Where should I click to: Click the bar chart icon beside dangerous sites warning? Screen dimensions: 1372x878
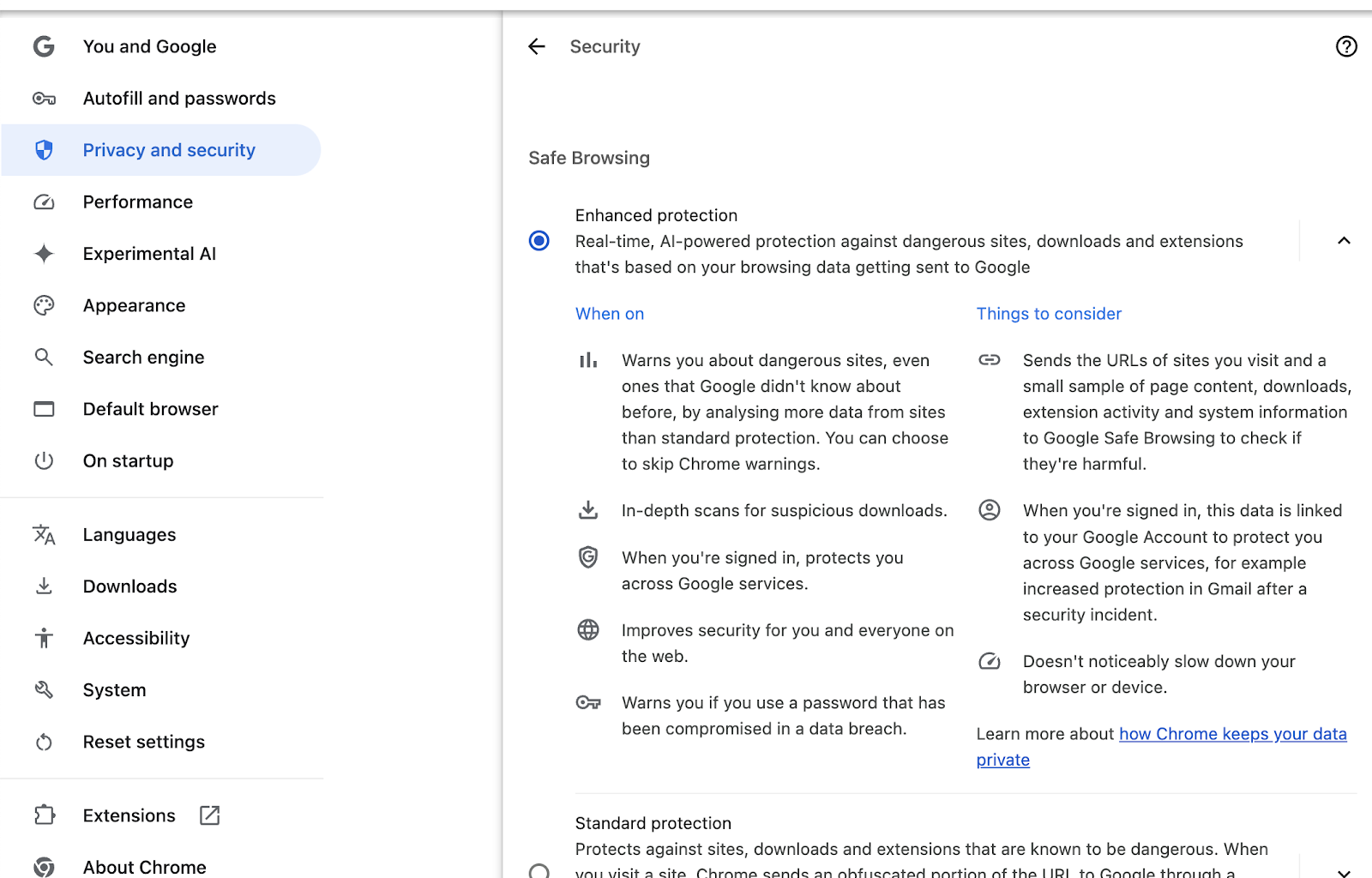click(588, 361)
